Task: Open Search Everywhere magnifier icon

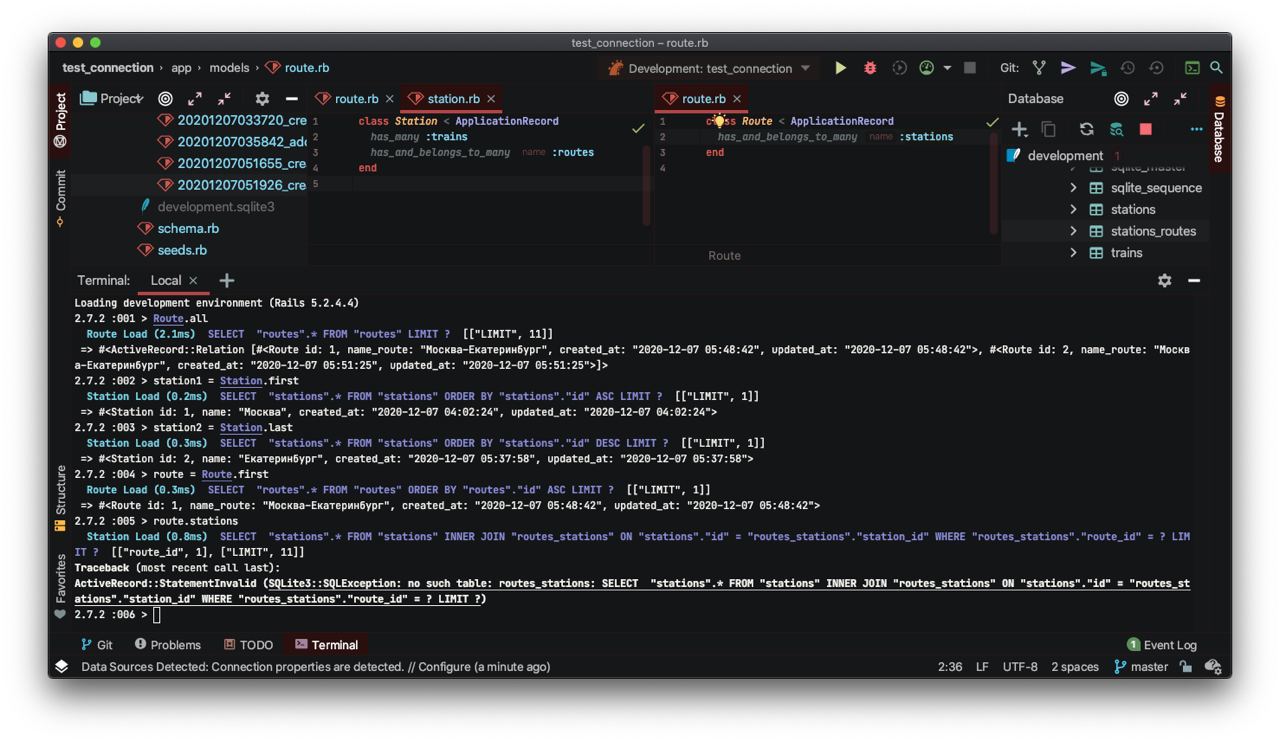Action: pos(1216,68)
